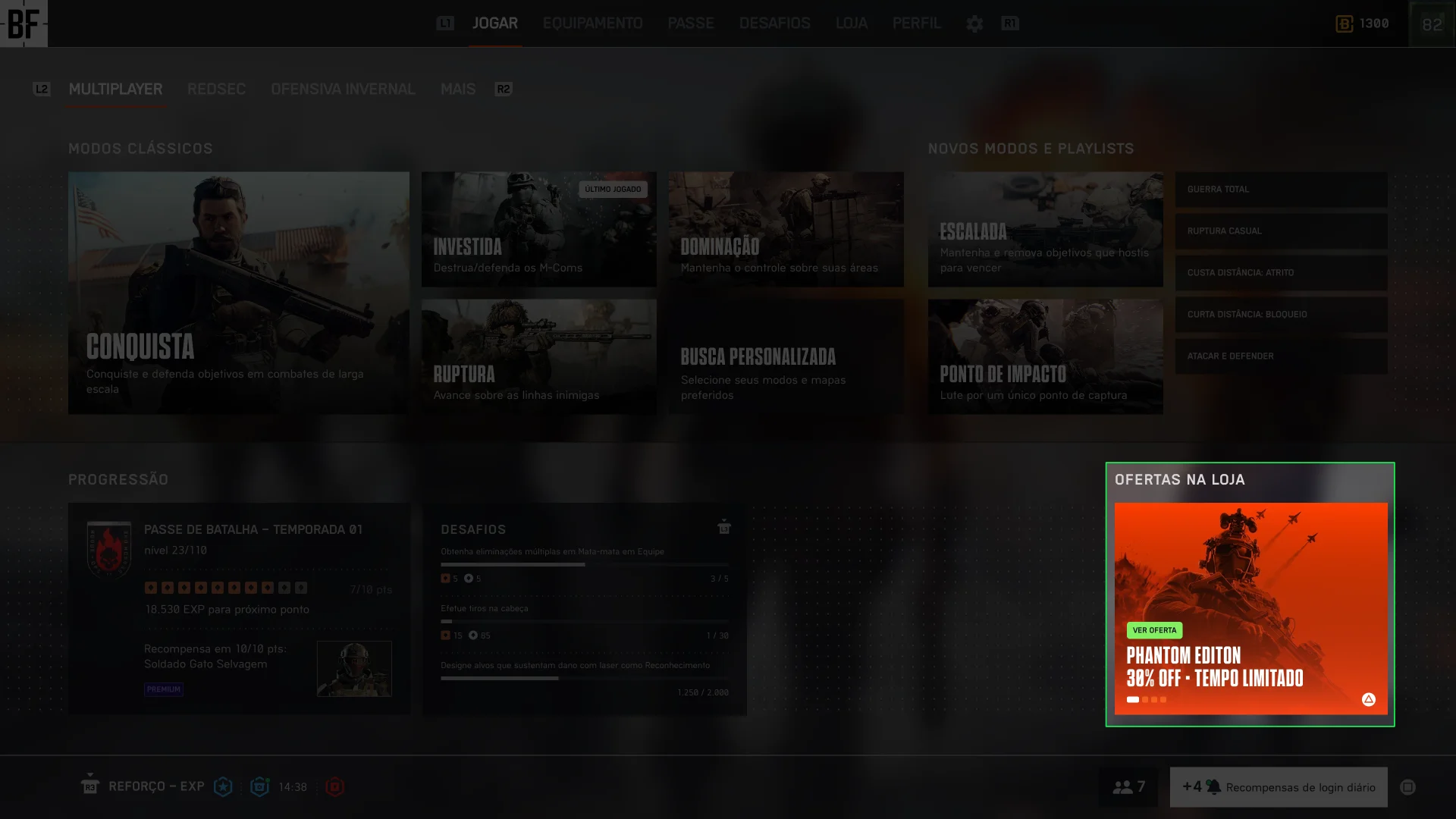Open the REDSEC sub-tab
The image size is (1456, 819).
216,89
